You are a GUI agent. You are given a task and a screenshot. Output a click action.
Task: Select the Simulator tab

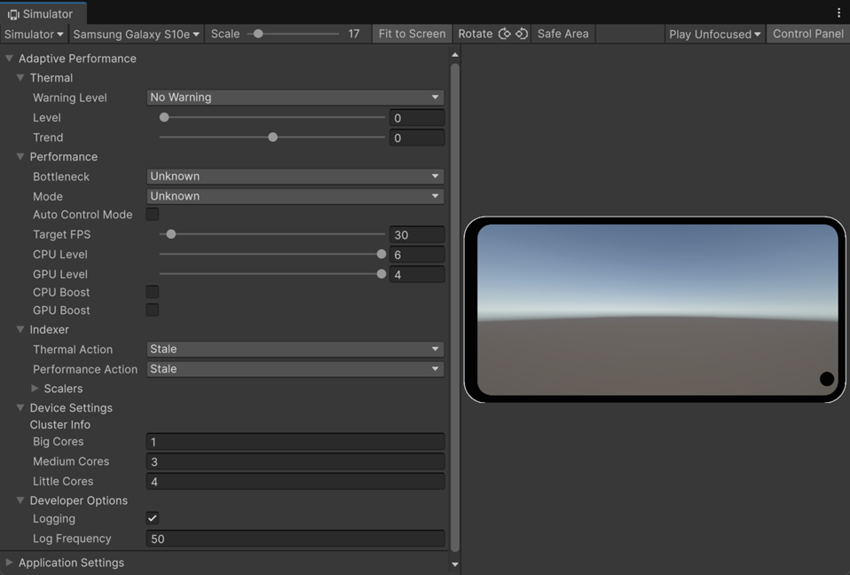(x=41, y=14)
